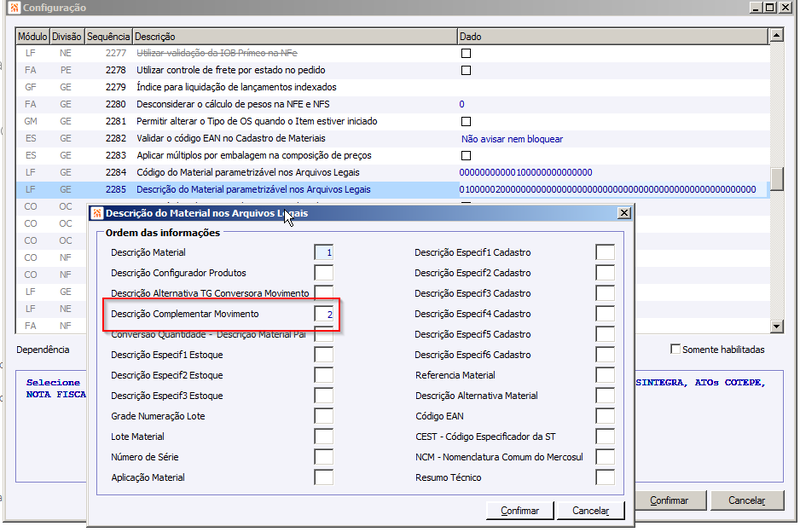Click the Código EAN order field

pos(605,416)
